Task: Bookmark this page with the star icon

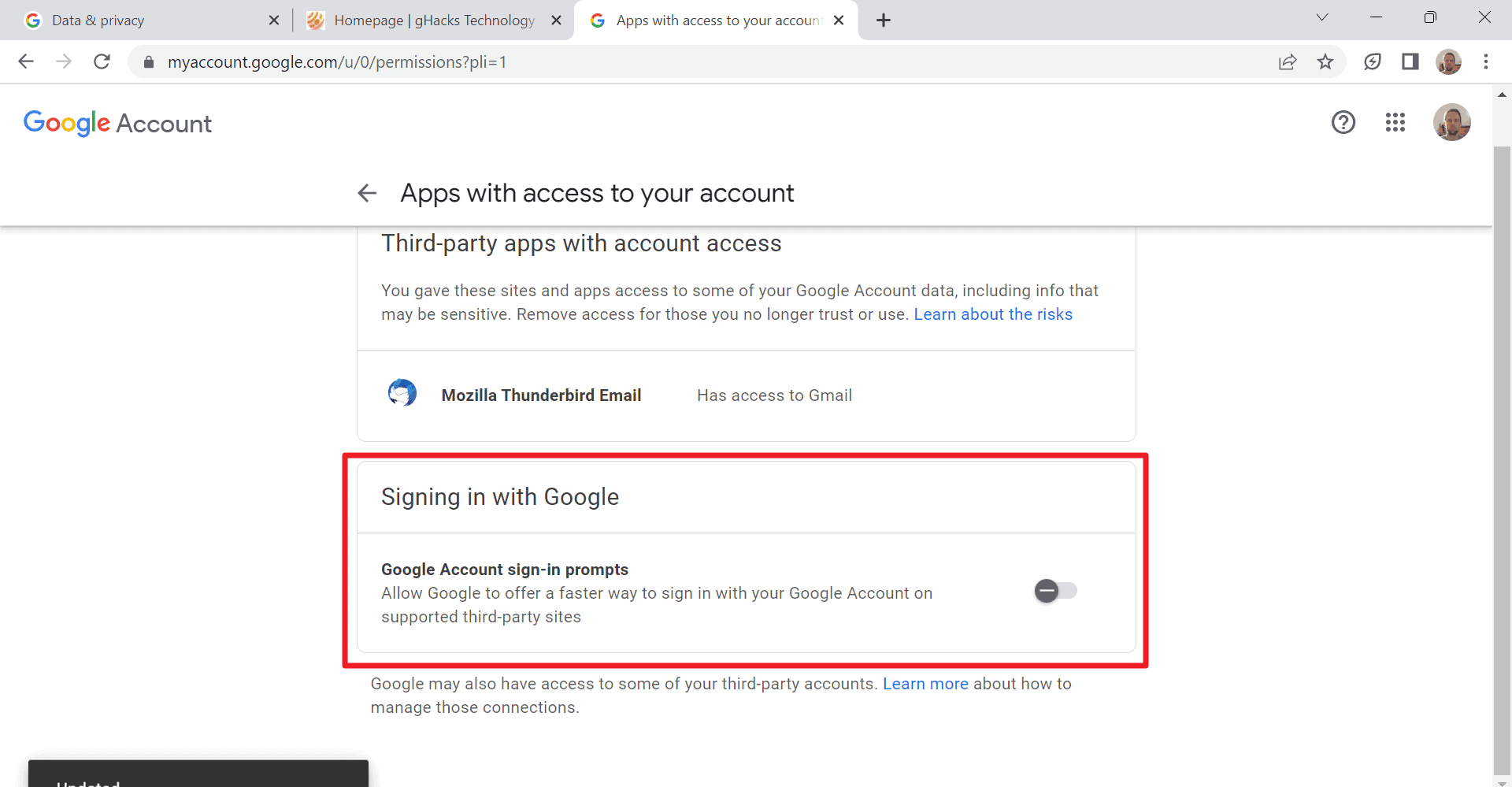Action: (x=1325, y=61)
